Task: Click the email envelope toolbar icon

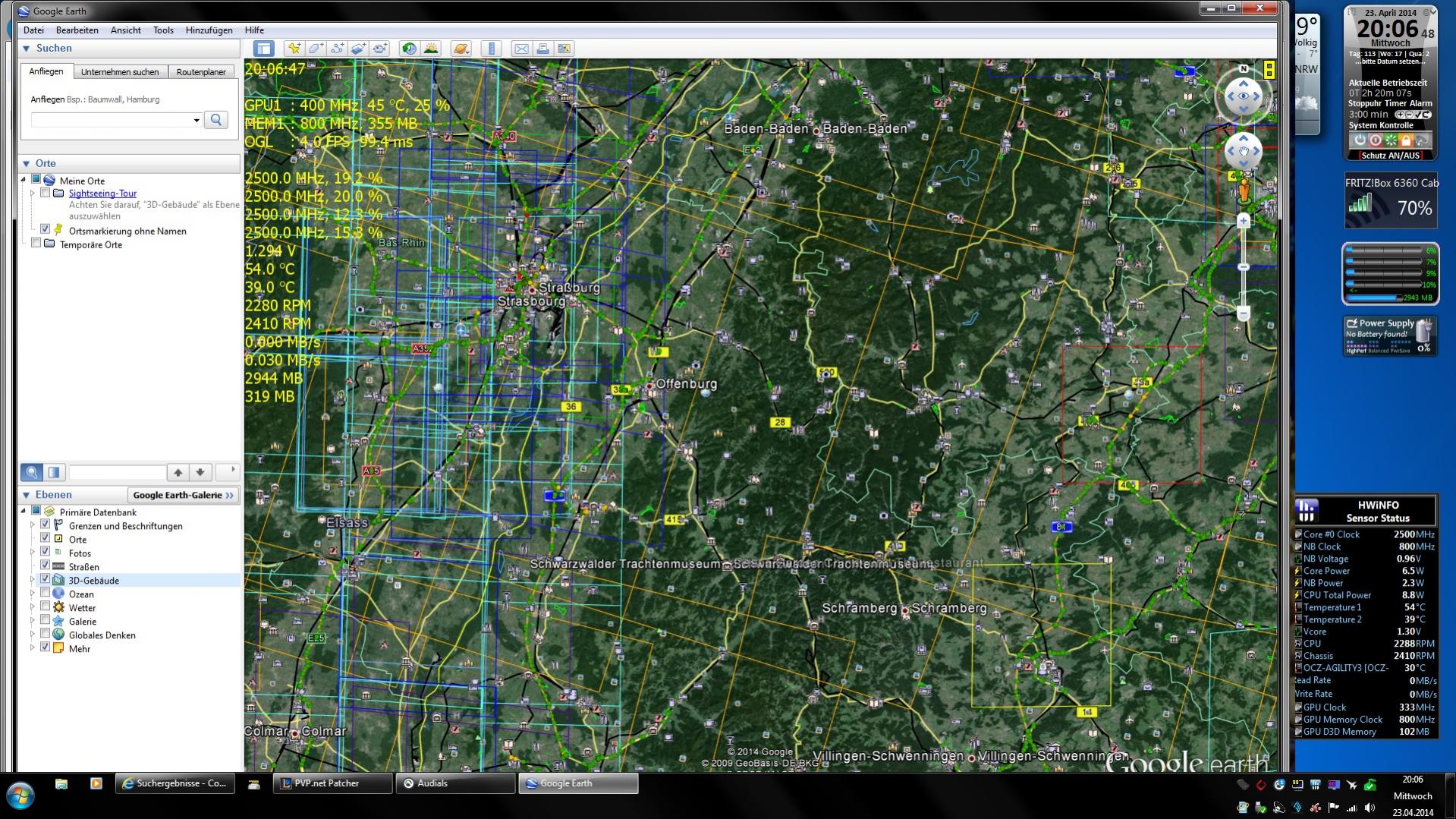Action: (x=521, y=49)
